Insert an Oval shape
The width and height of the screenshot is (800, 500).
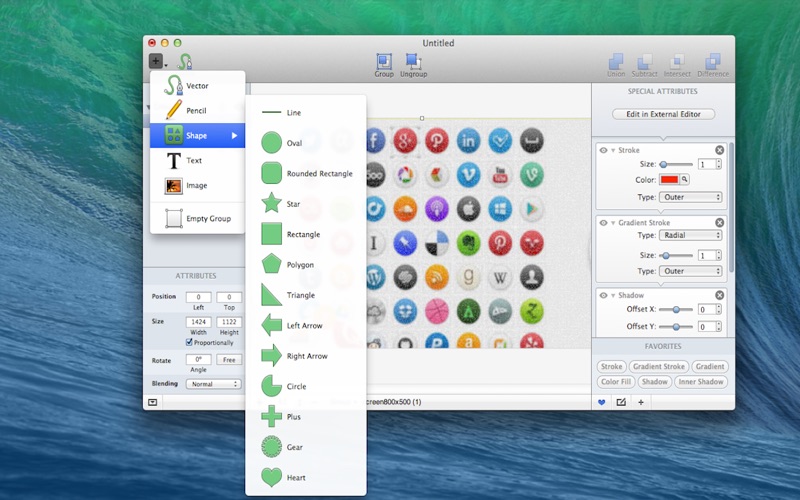(306, 143)
